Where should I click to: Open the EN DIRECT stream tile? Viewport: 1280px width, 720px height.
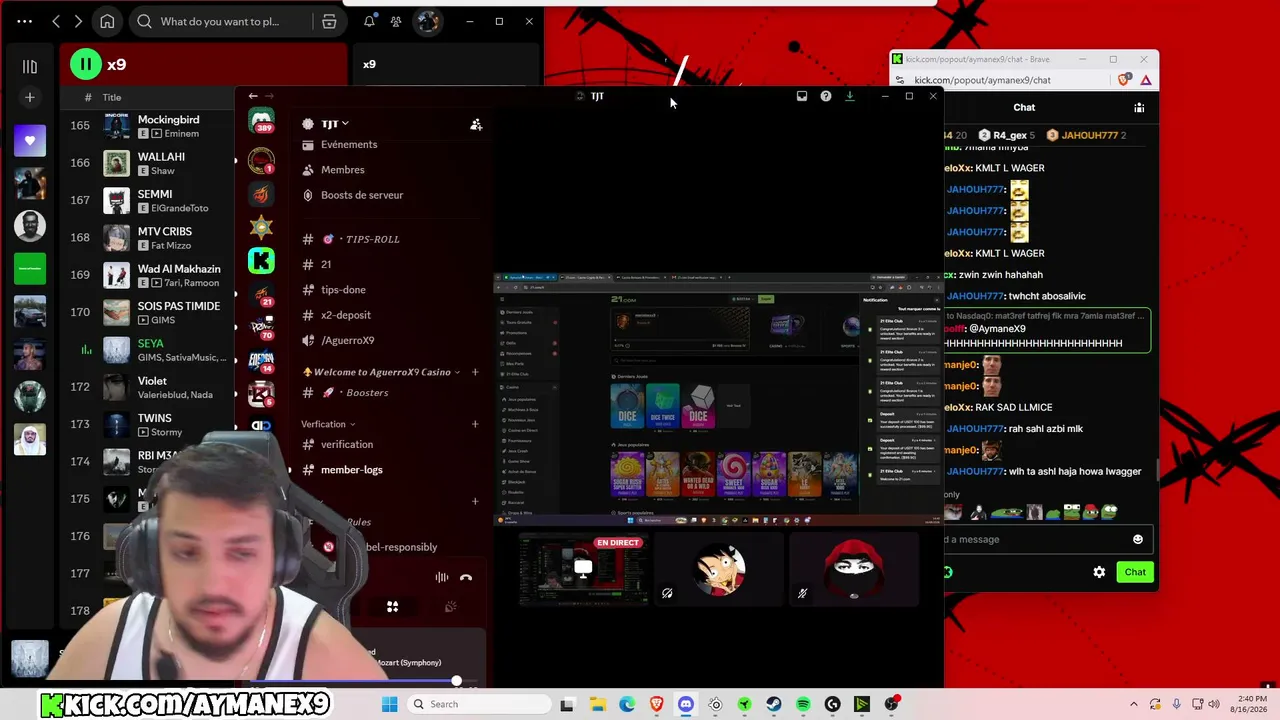click(x=582, y=568)
